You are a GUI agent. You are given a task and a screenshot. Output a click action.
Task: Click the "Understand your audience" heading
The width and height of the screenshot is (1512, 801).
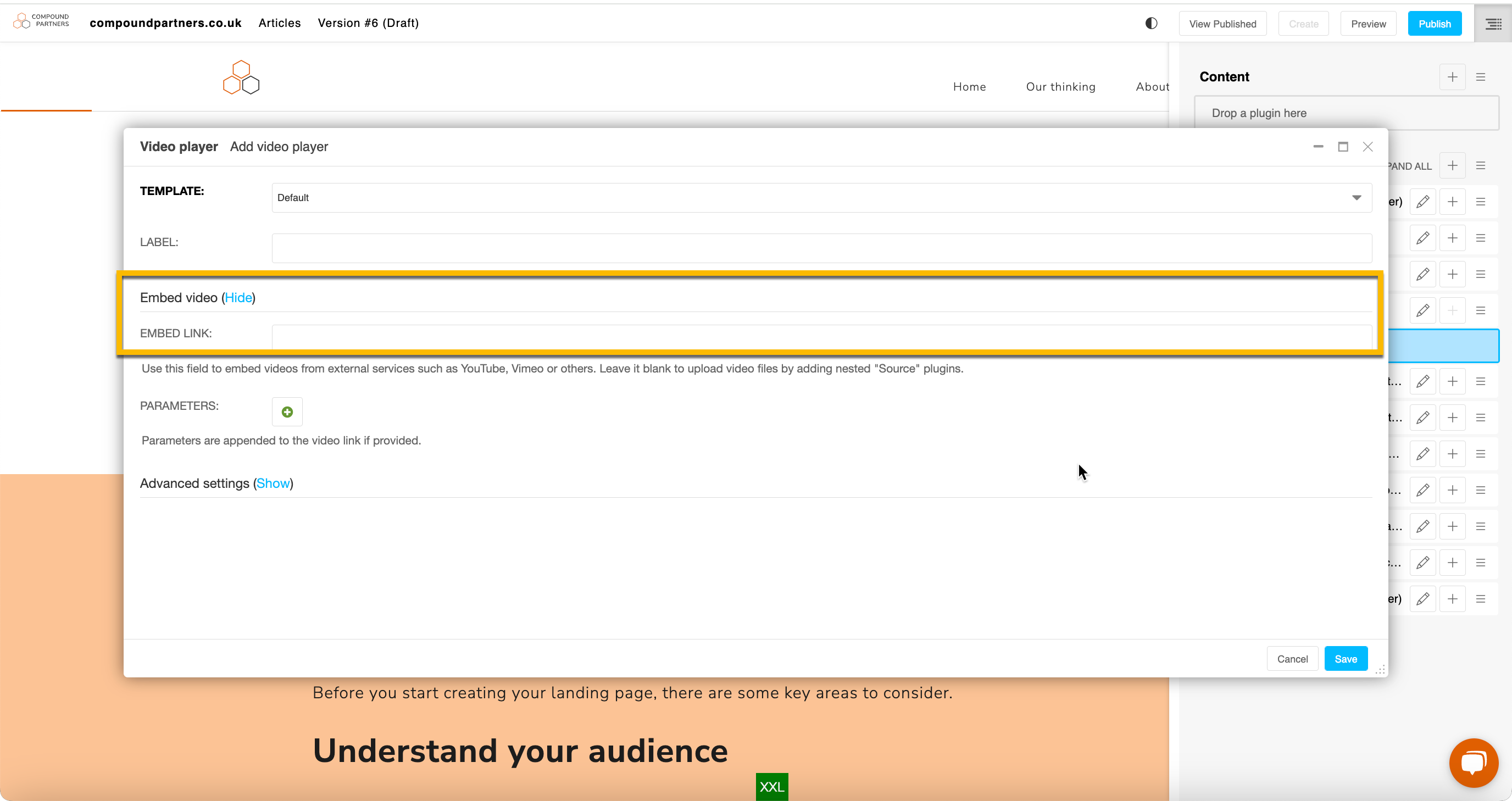[520, 750]
